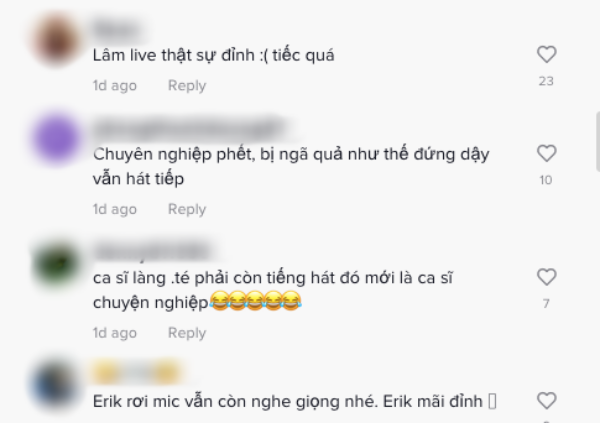Click the 10 likes count
The image size is (600, 423).
[546, 180]
